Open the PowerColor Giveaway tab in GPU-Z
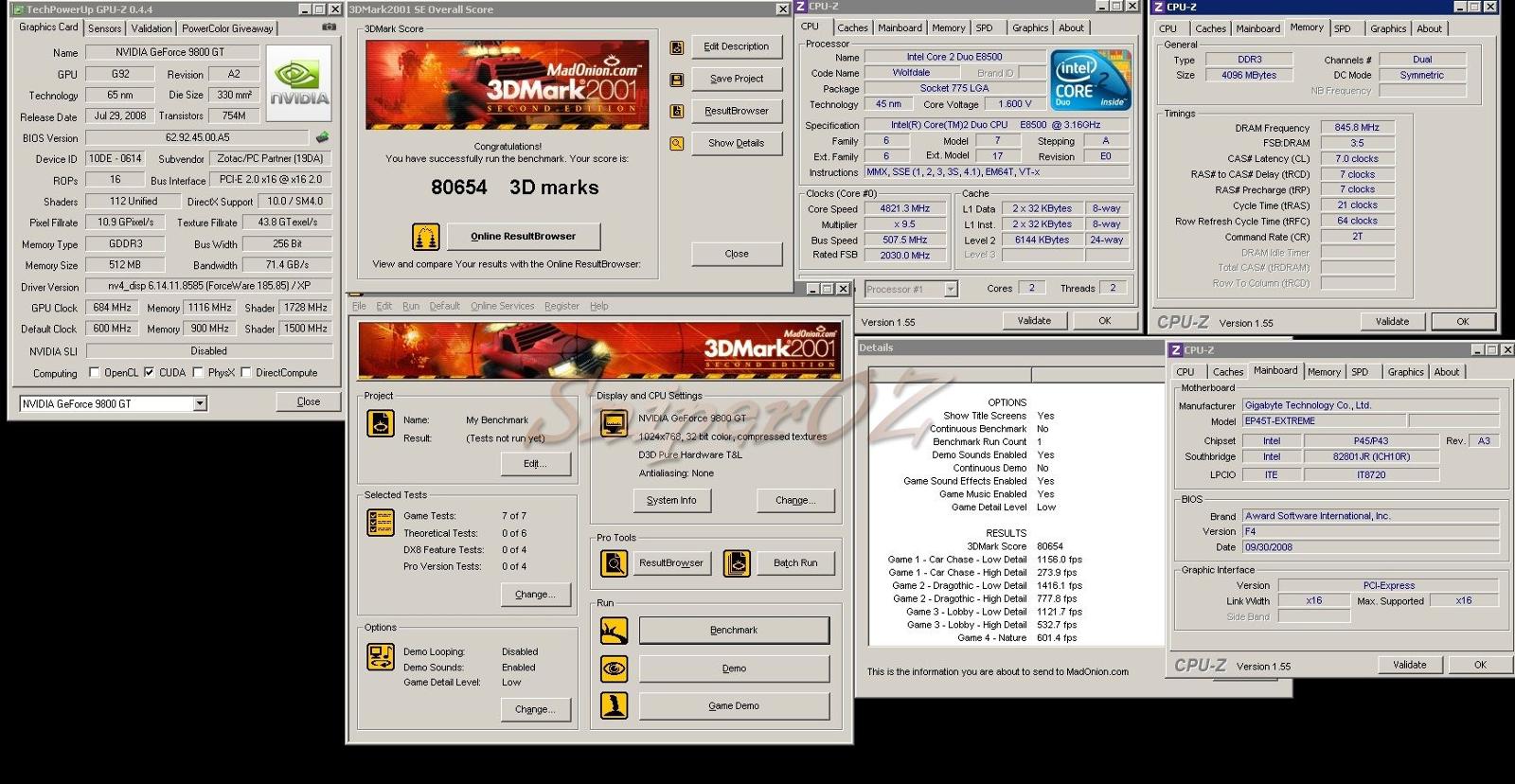Image resolution: width=1515 pixels, height=784 pixels. (227, 28)
